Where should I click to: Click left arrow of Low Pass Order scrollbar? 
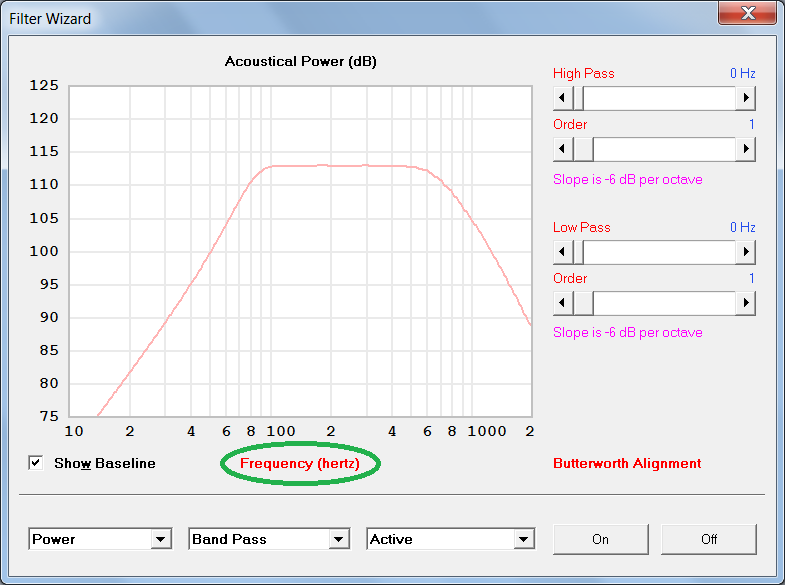point(563,303)
